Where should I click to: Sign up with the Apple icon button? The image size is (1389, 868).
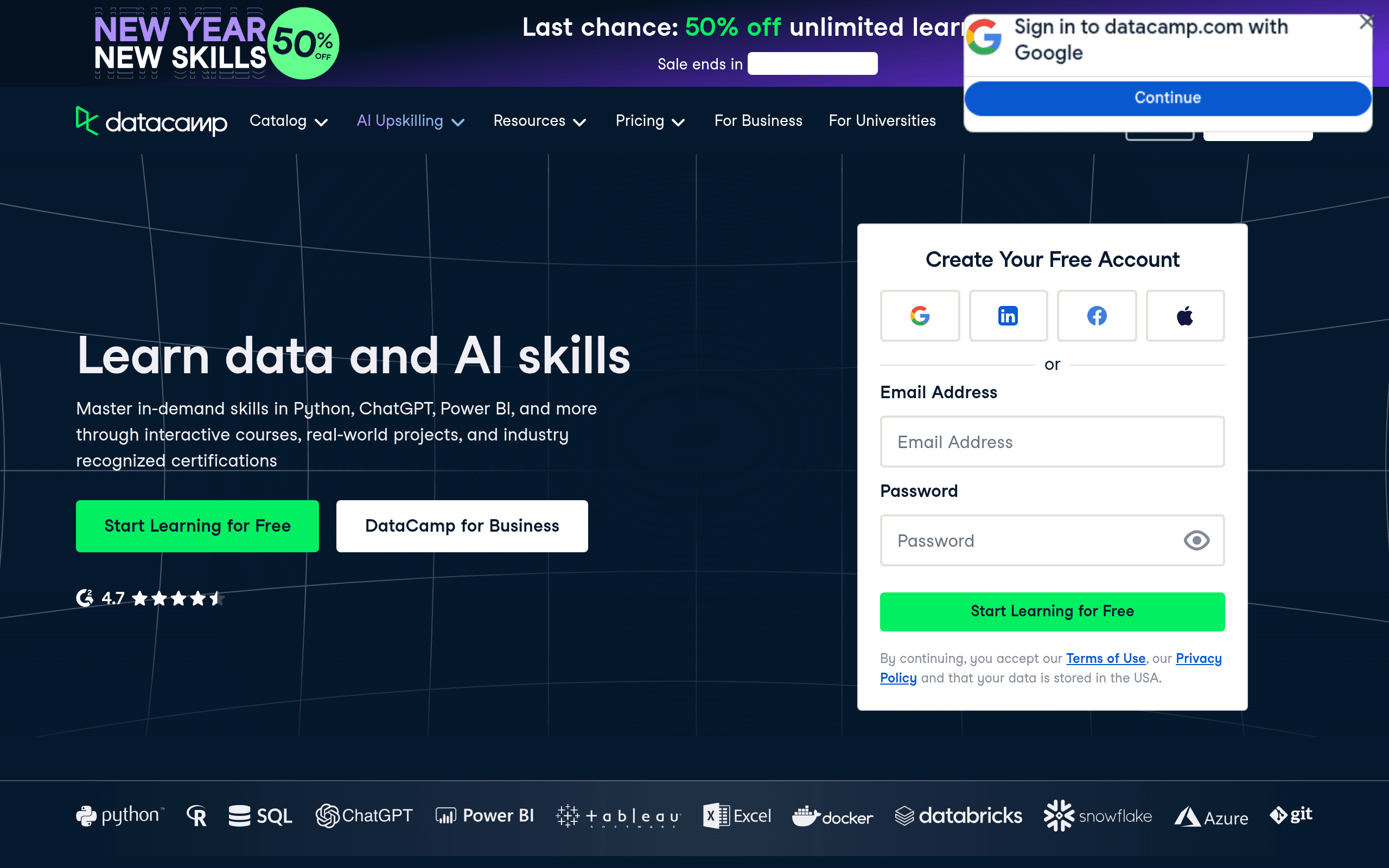pyautogui.click(x=1185, y=316)
